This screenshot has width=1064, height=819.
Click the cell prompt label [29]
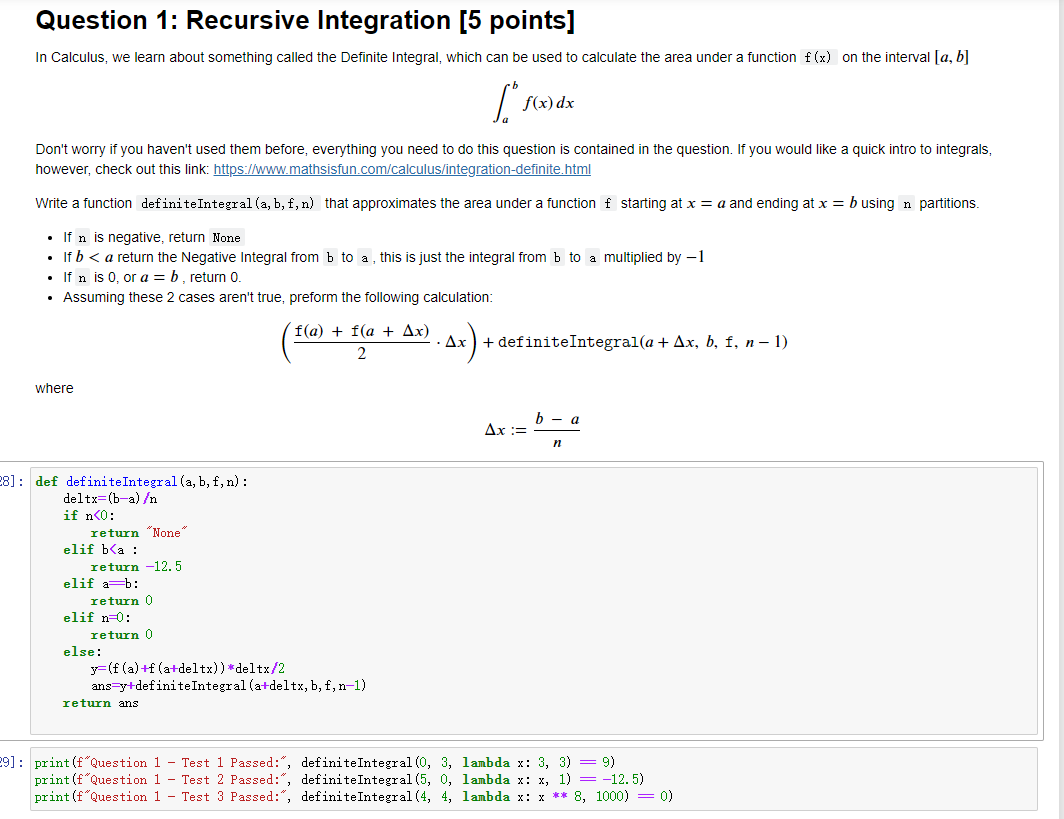click(11, 762)
